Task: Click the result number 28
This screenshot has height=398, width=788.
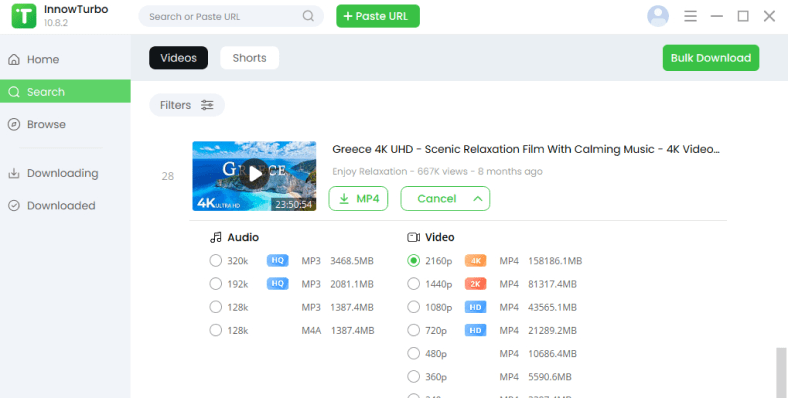Action: [x=167, y=176]
